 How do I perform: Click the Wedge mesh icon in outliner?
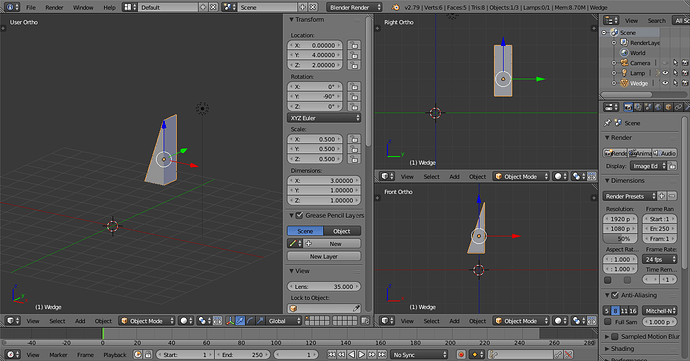click(624, 83)
